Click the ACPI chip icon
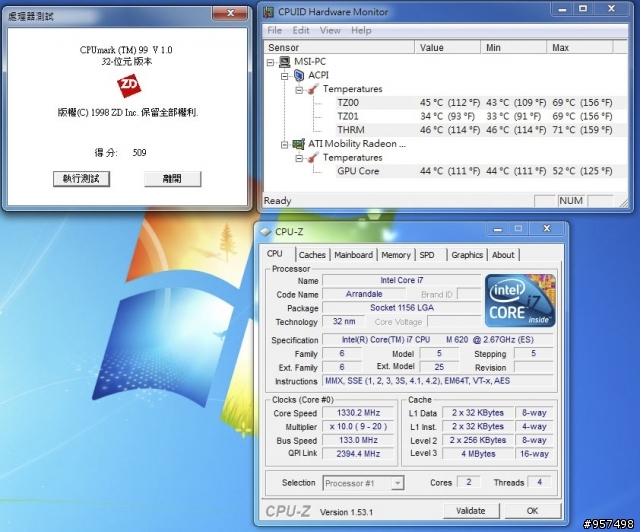This screenshot has width=640, height=532. point(300,76)
